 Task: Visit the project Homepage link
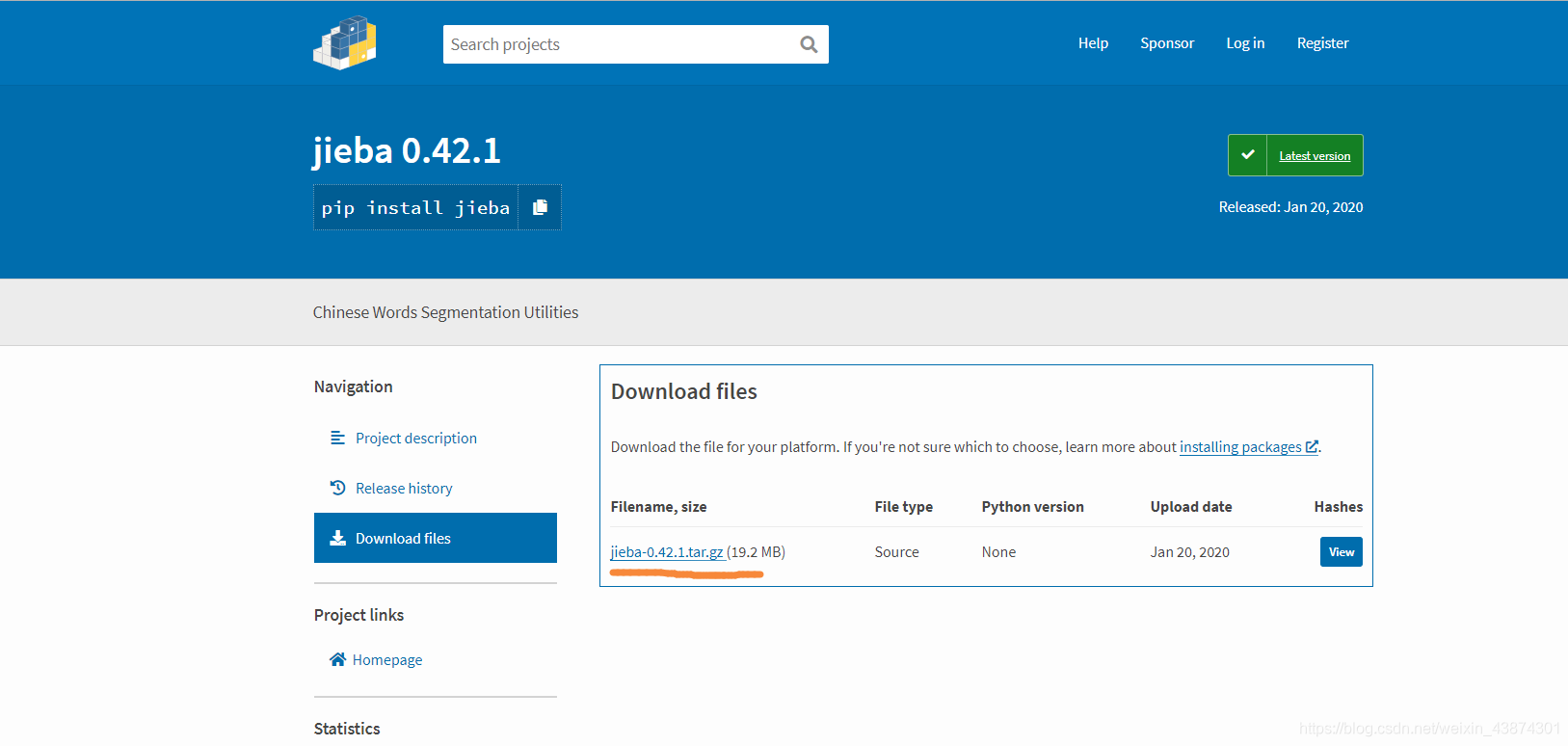click(x=387, y=659)
